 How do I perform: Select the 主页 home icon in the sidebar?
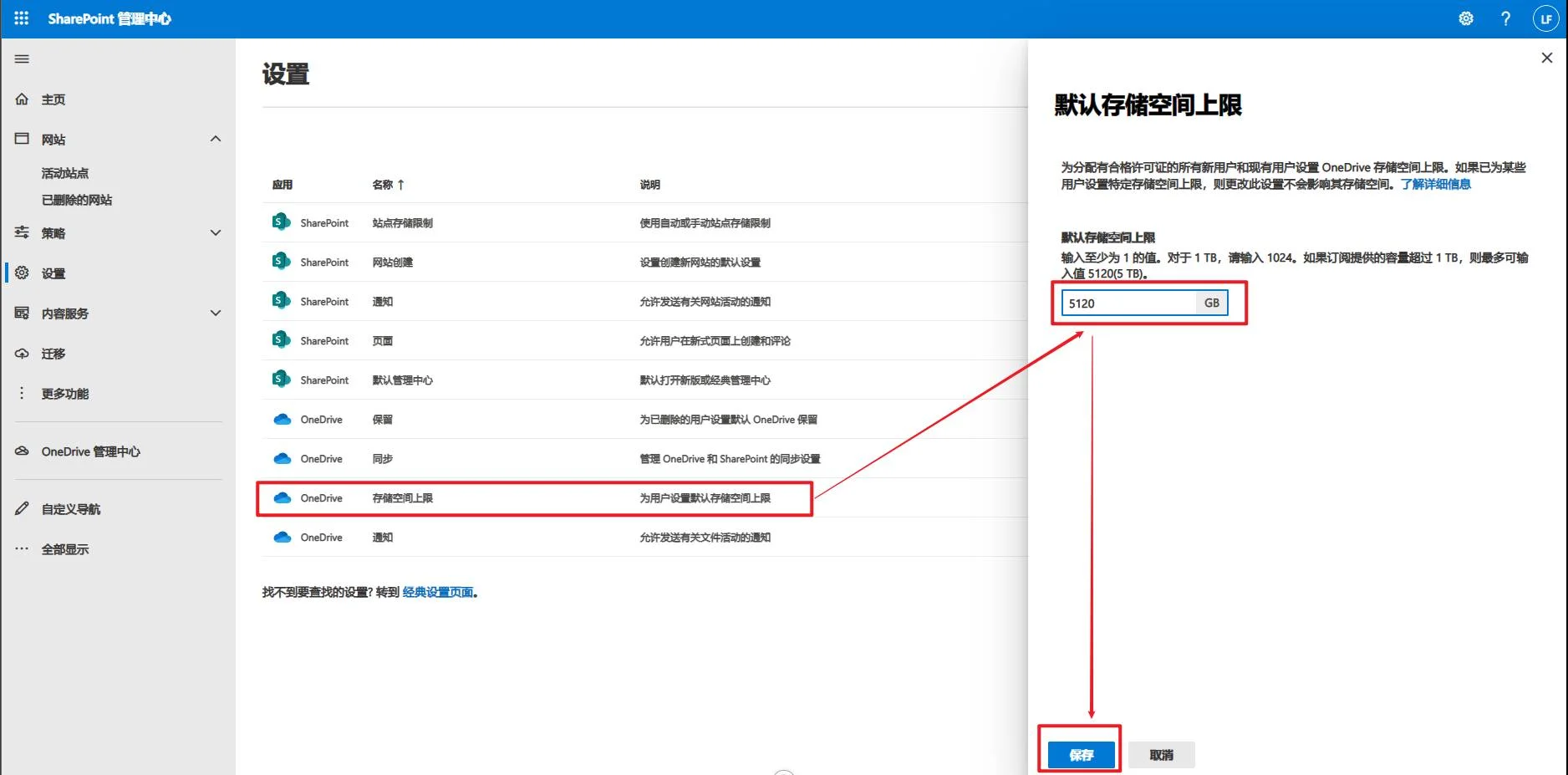pos(22,99)
